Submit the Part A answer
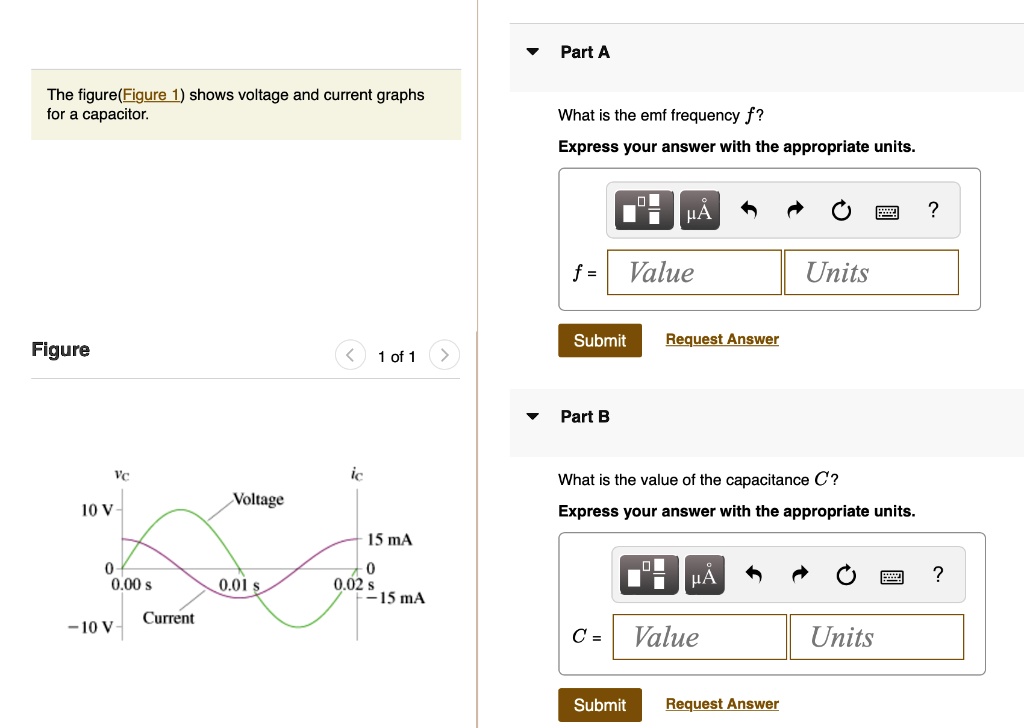Screen dimensions: 1024x728 click(x=600, y=340)
